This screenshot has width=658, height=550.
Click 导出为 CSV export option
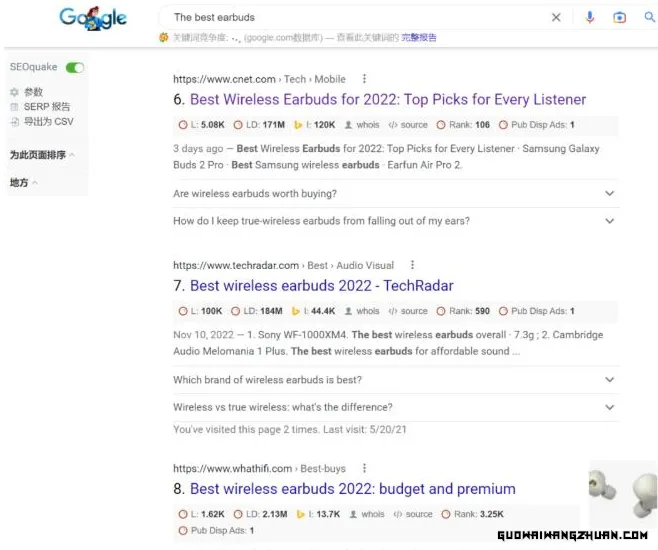click(42, 122)
